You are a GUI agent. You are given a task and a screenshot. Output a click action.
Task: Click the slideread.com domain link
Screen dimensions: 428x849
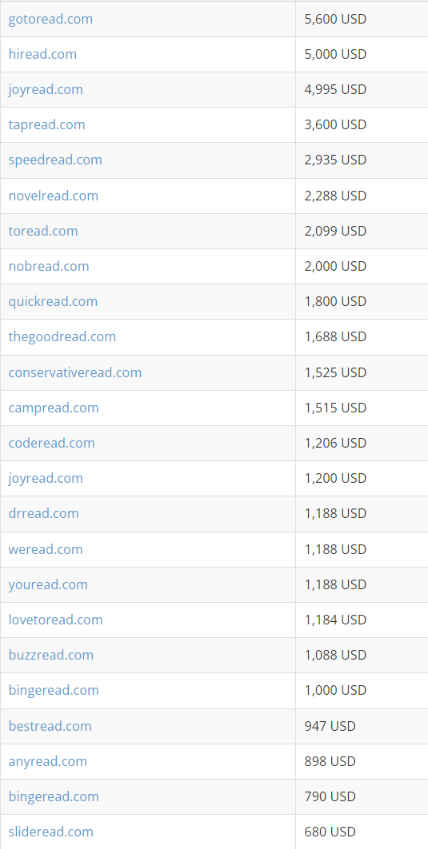pos(51,831)
